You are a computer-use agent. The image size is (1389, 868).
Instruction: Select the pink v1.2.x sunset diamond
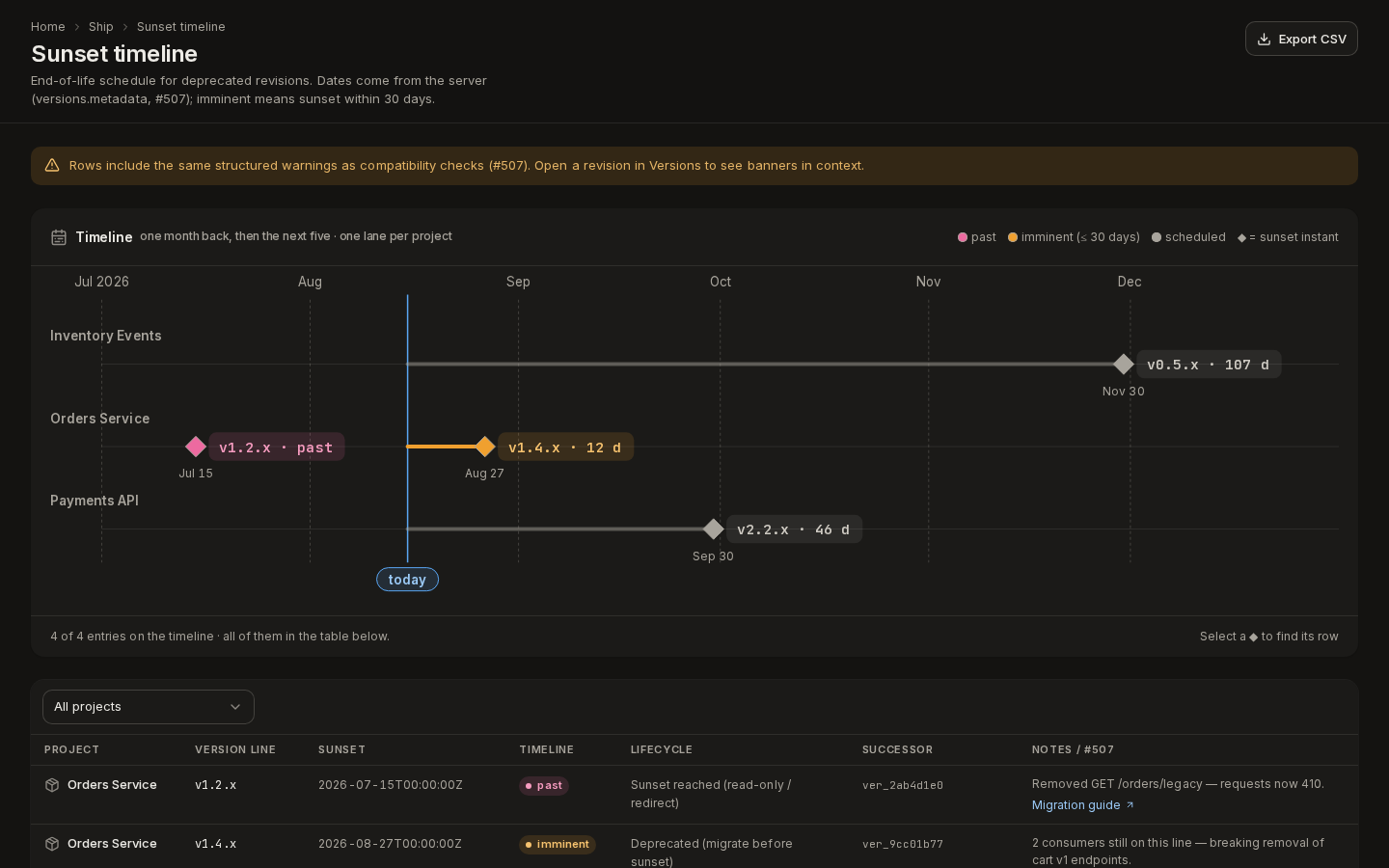click(196, 447)
